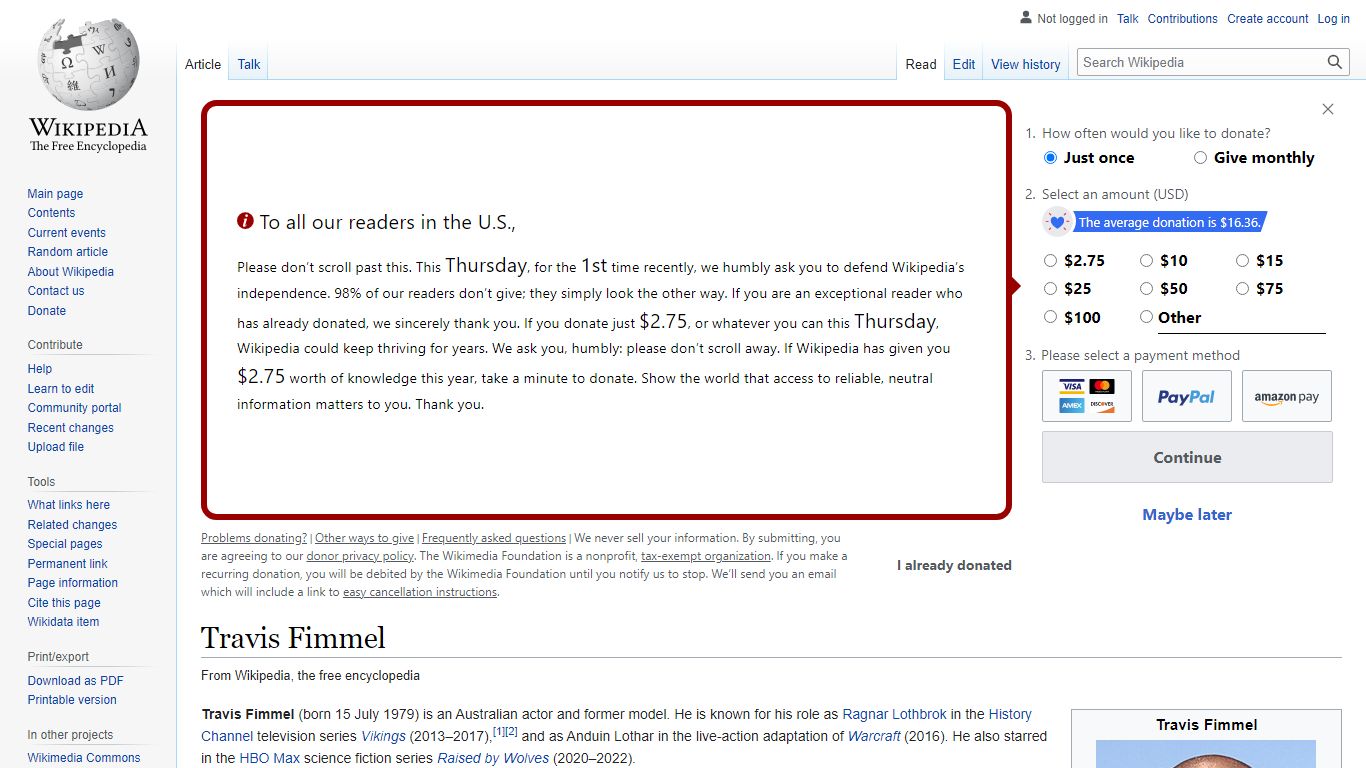Image resolution: width=1366 pixels, height=768 pixels.
Task: Open the View history tab
Action: click(x=1026, y=64)
